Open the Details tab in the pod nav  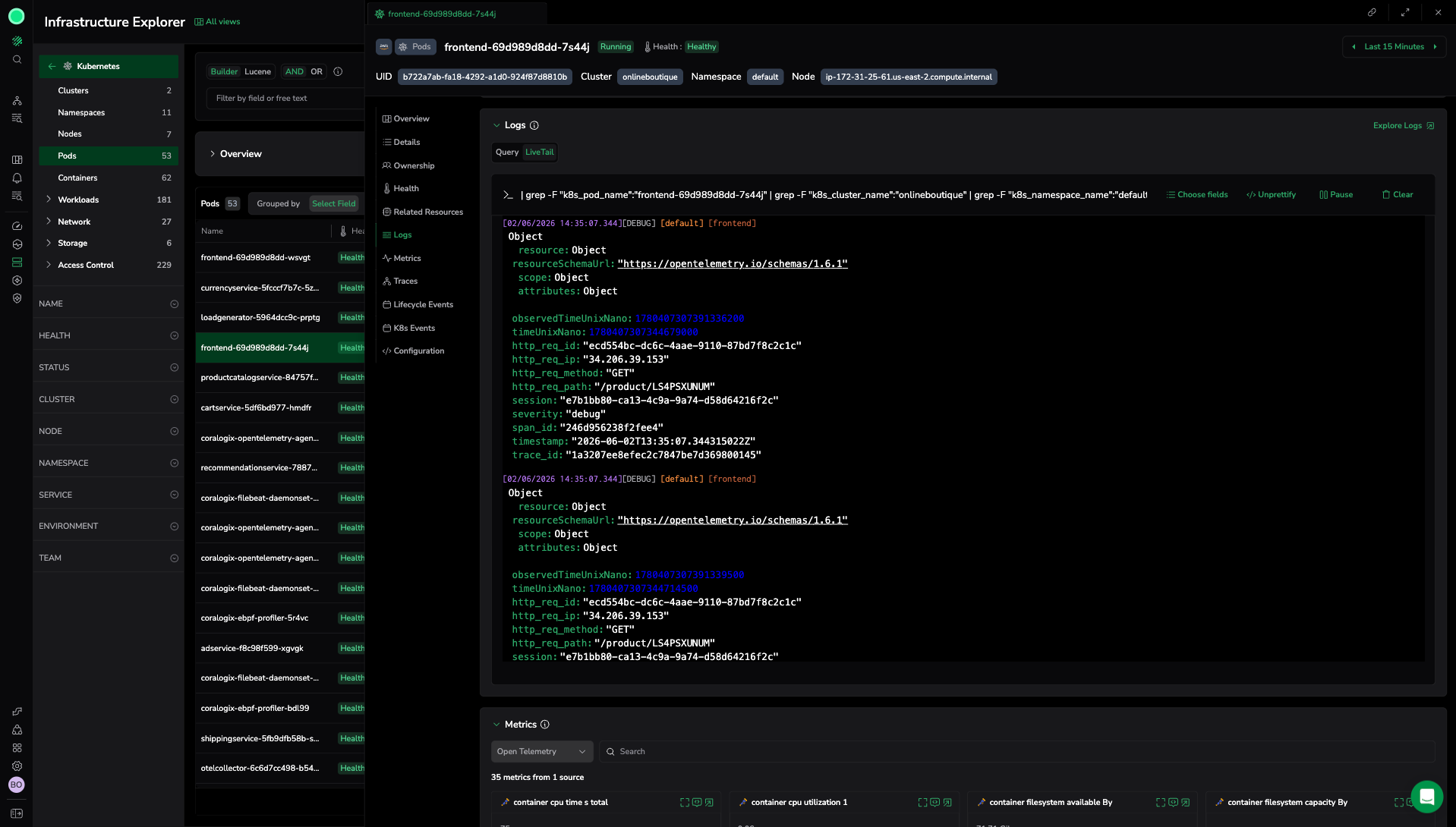(402, 143)
